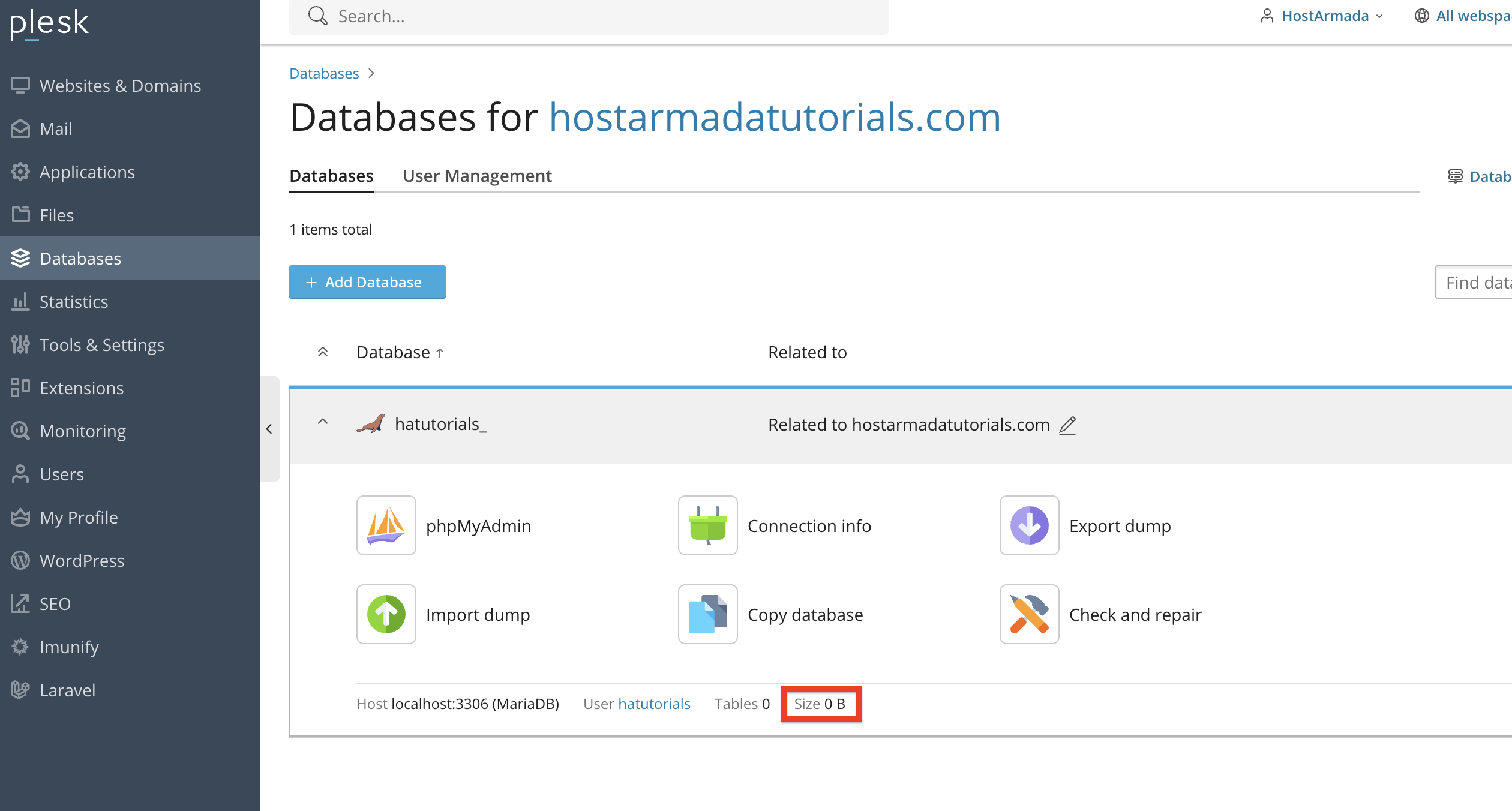This screenshot has height=811, width=1512.
Task: Click the Check and repair tools icon
Action: tap(1029, 614)
